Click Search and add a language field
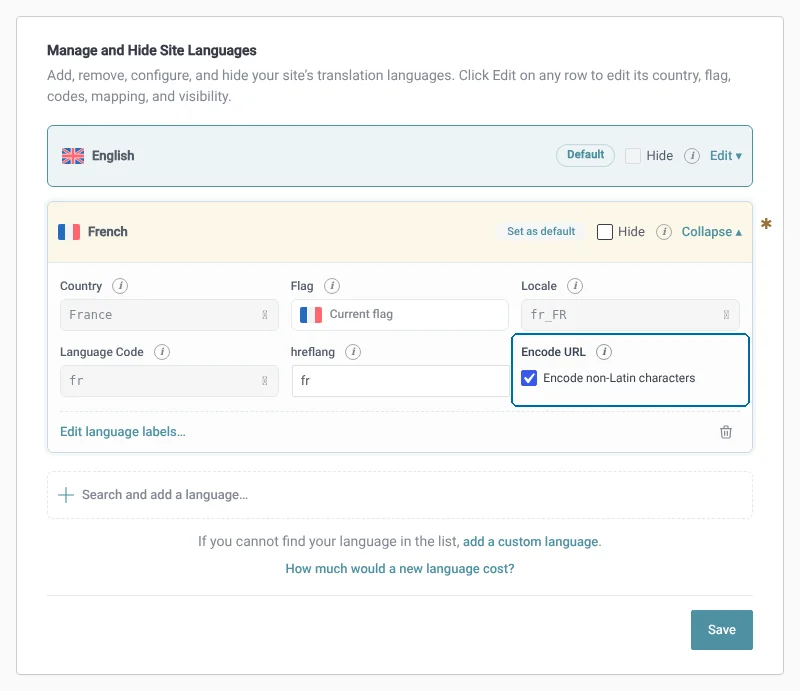The height and width of the screenshot is (691, 800). 400,495
